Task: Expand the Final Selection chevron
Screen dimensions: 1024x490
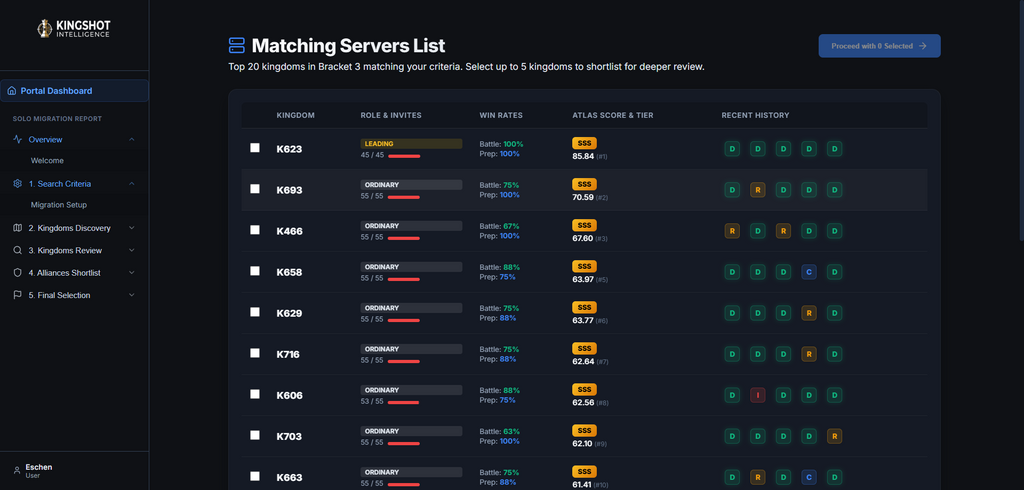Action: (x=131, y=295)
